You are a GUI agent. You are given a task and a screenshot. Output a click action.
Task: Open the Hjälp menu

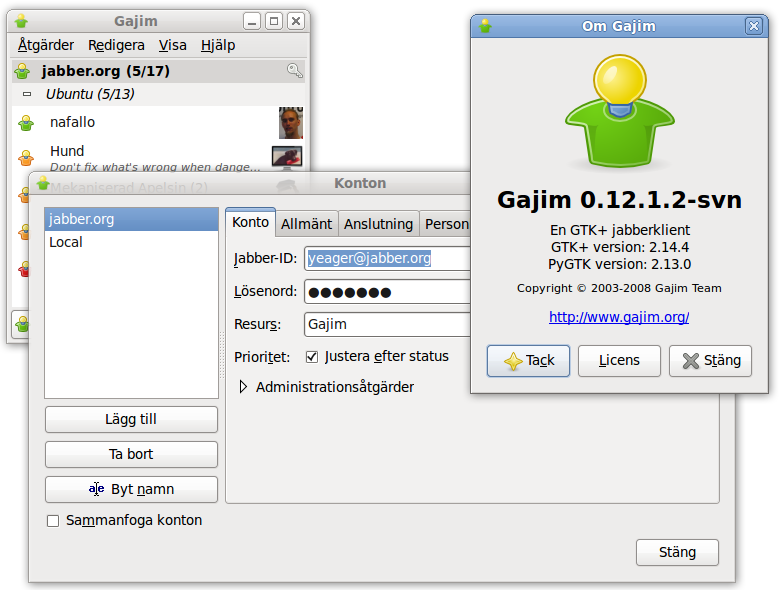pos(218,45)
